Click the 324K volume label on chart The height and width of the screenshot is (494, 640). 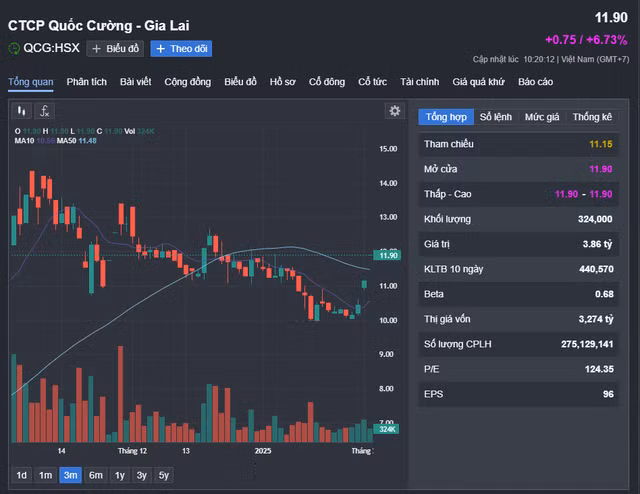(388, 429)
